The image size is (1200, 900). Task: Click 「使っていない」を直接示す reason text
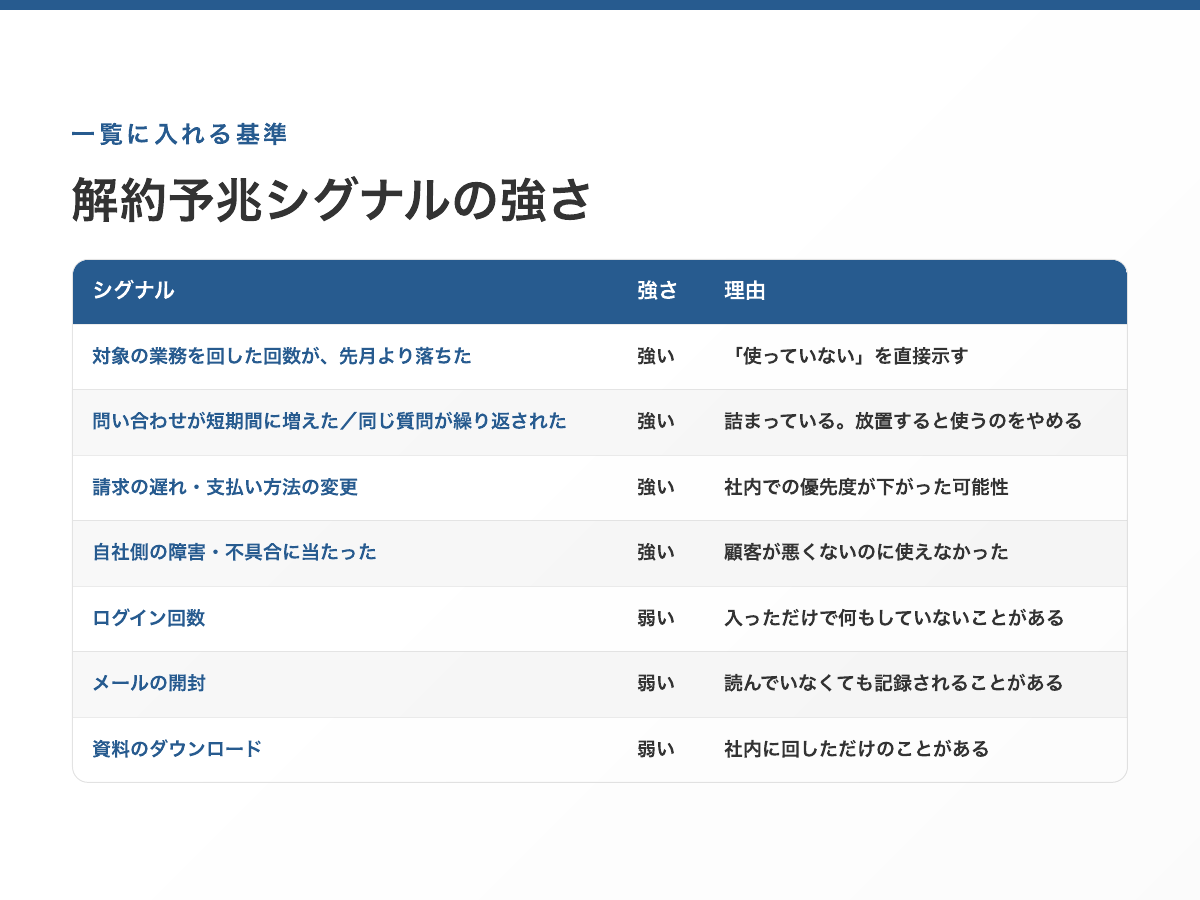pos(846,356)
